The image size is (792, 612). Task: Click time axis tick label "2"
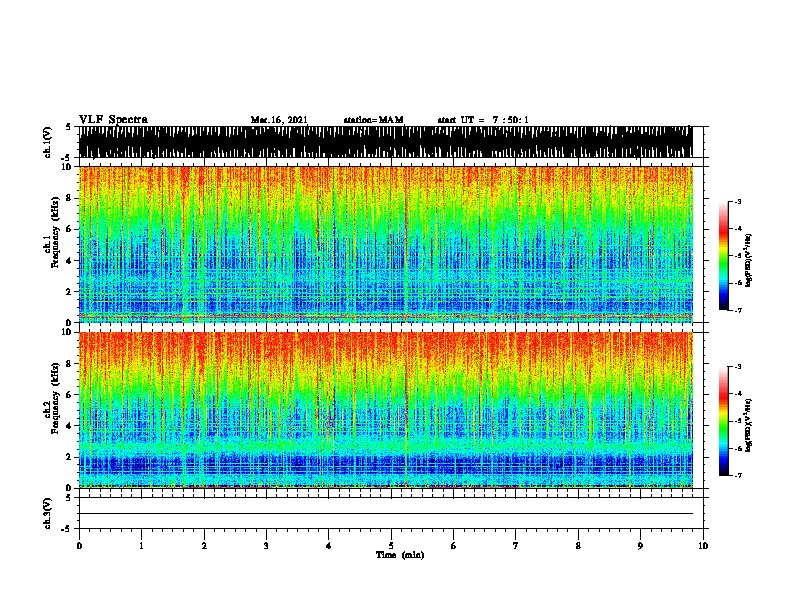(204, 546)
